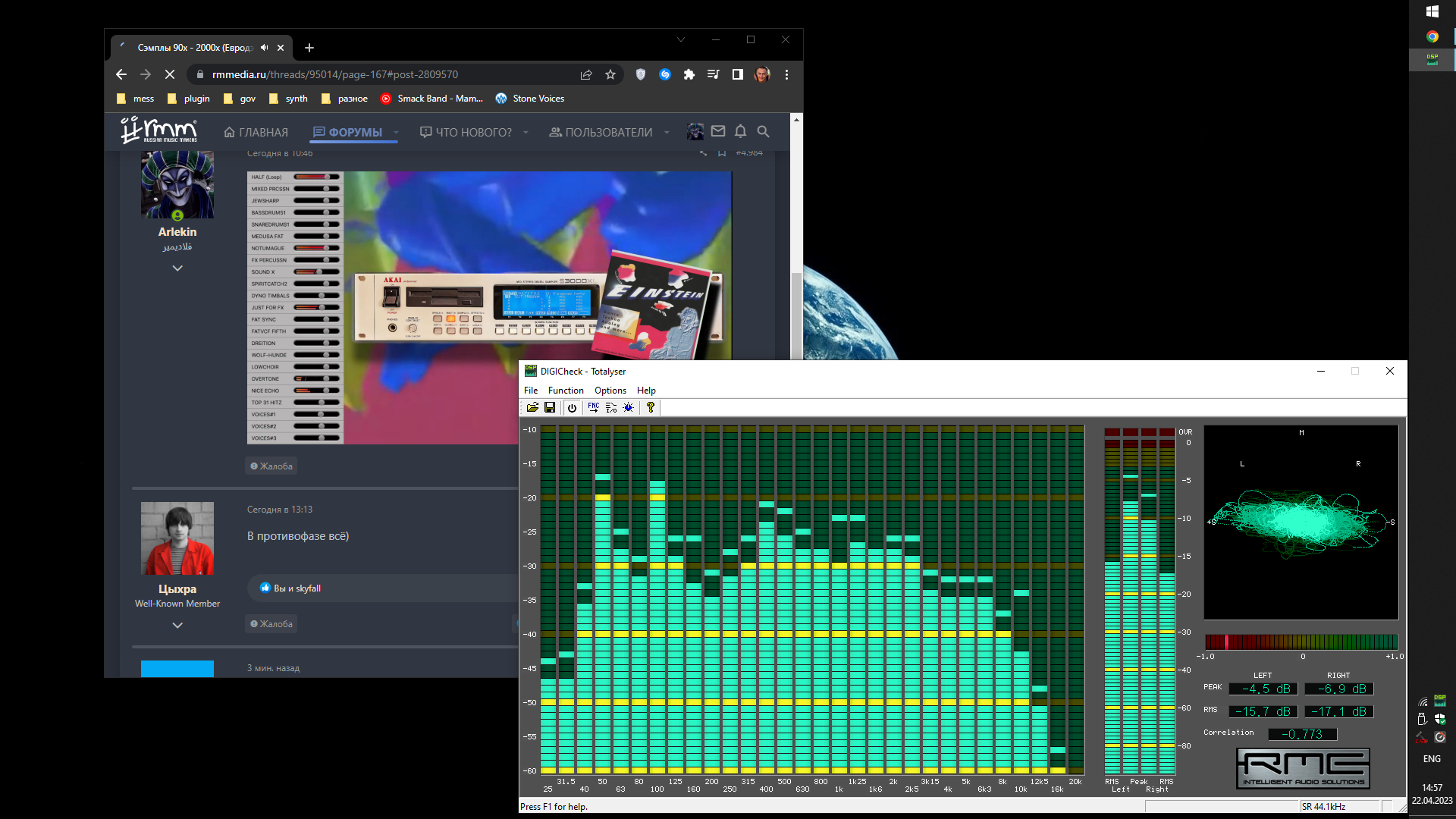Click the Save floppy icon in DIGICheck
This screenshot has height=819, width=1456.
click(550, 407)
